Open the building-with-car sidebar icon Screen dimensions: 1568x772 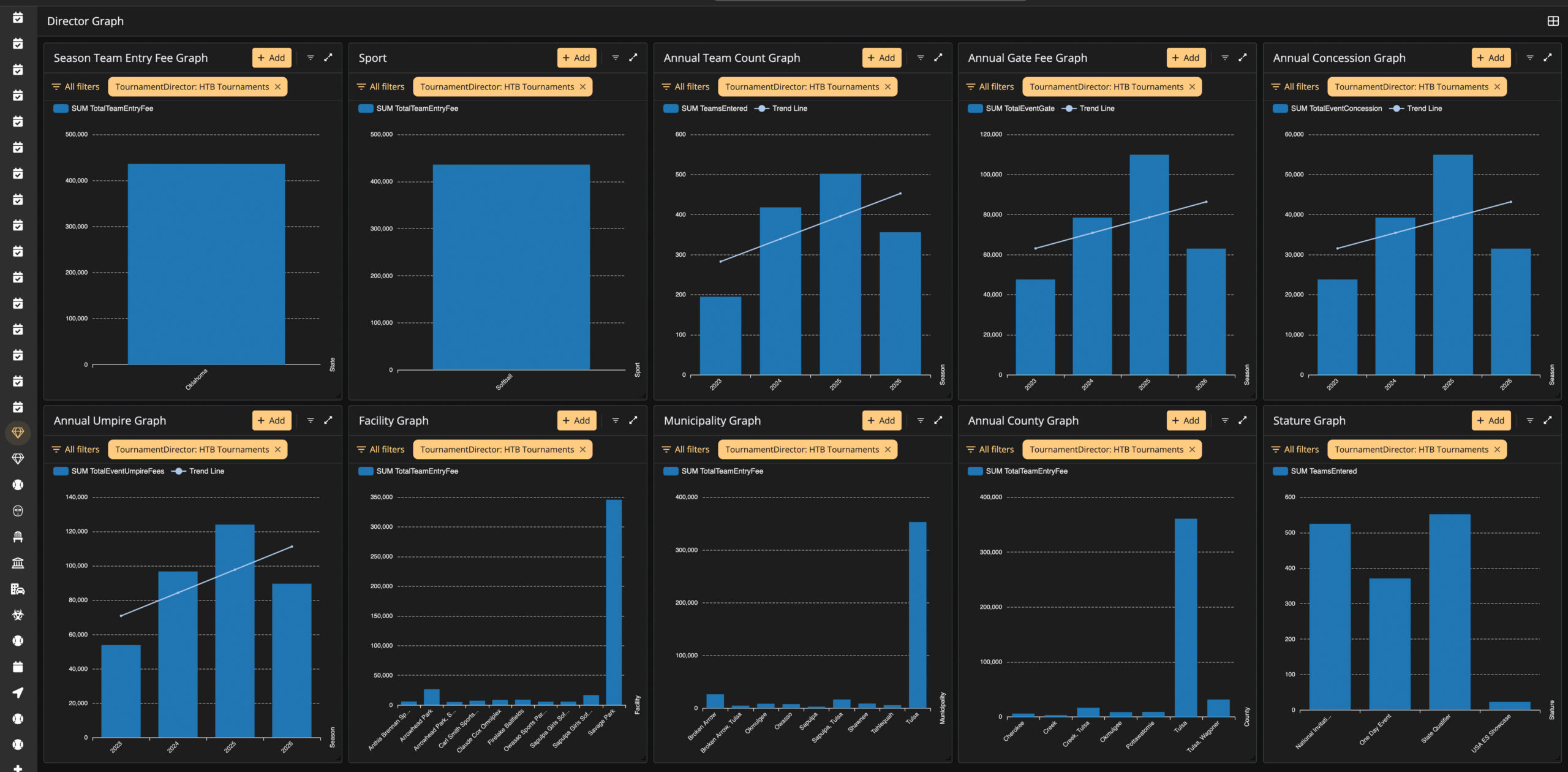pyautogui.click(x=18, y=589)
